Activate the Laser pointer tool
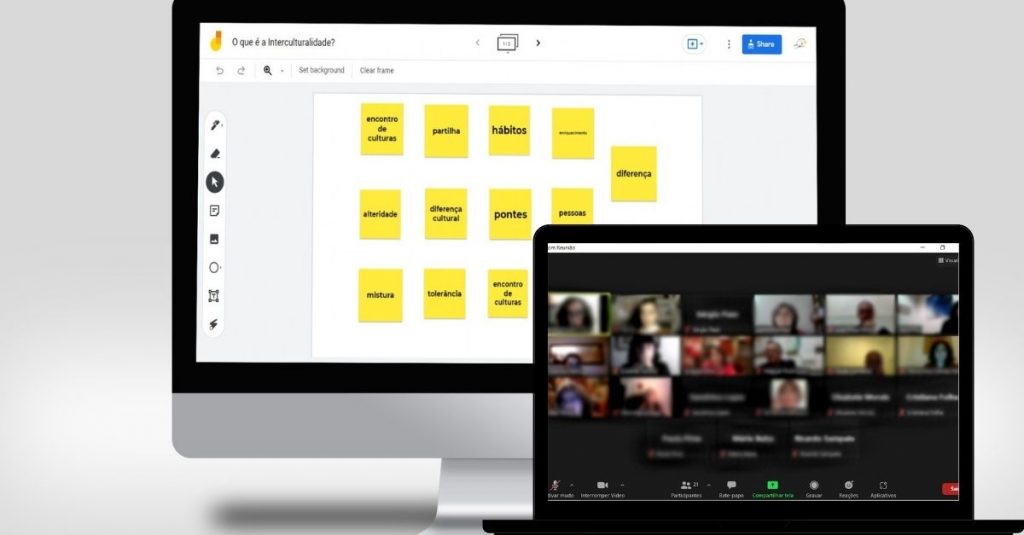1024x535 pixels. pos(214,325)
